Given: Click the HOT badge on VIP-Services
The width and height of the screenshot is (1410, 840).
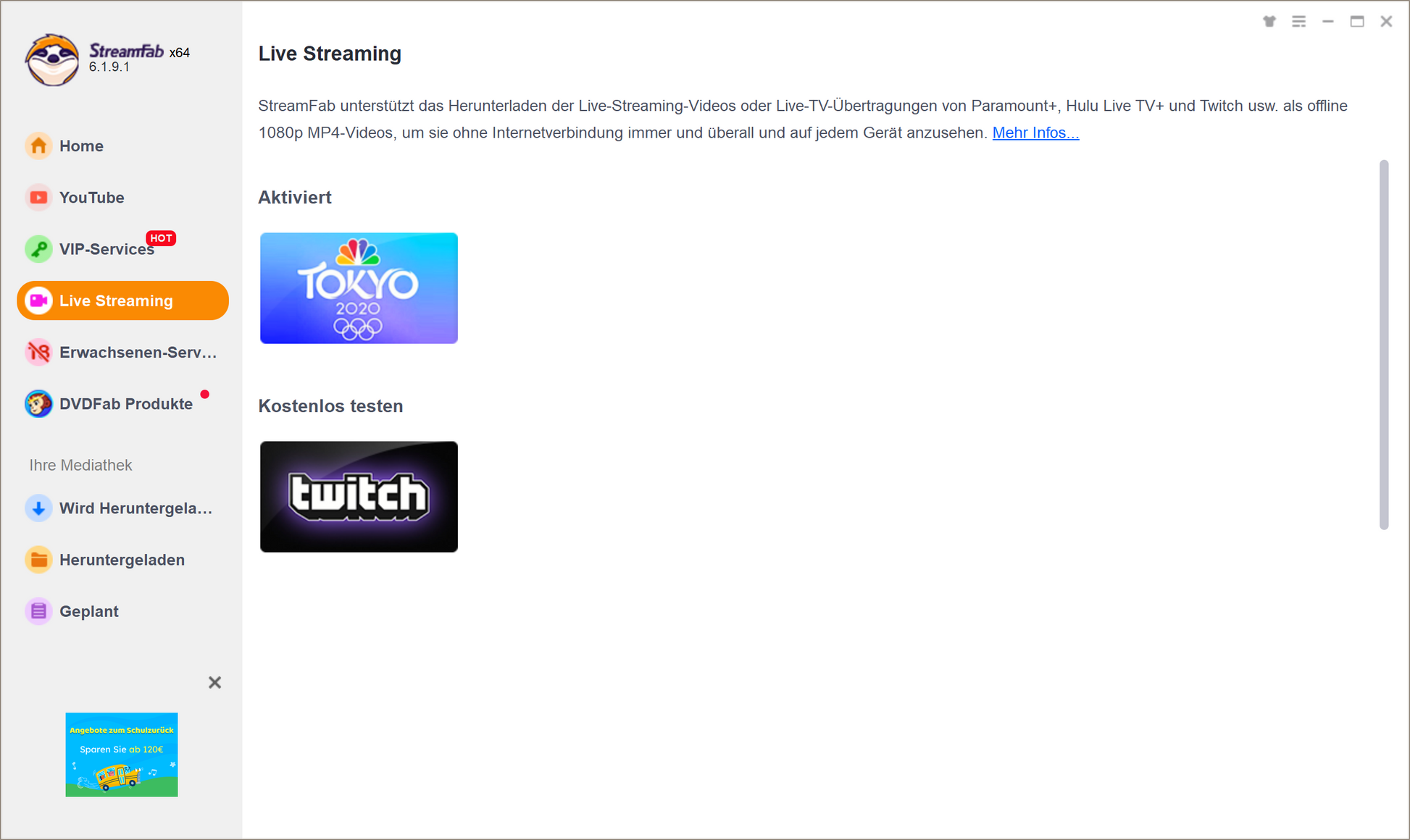Looking at the screenshot, I should (x=161, y=238).
